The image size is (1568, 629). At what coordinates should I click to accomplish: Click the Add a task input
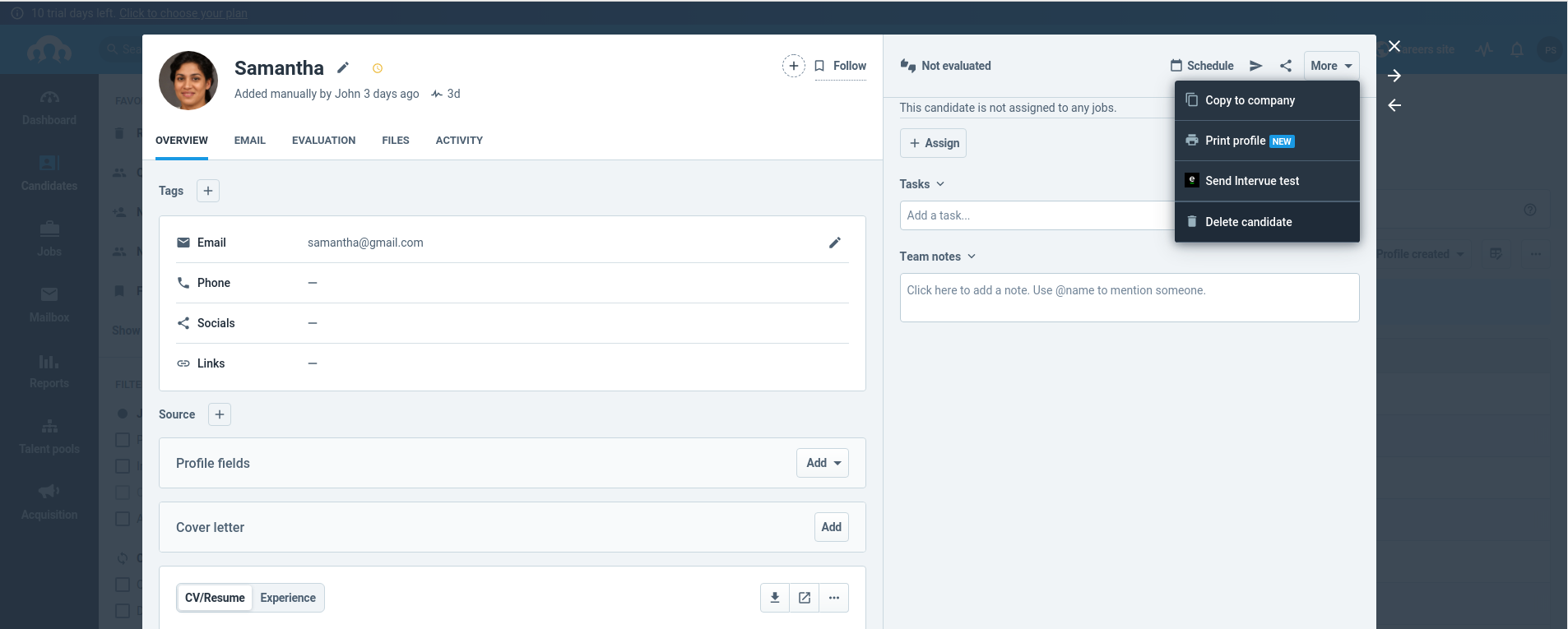(1037, 215)
